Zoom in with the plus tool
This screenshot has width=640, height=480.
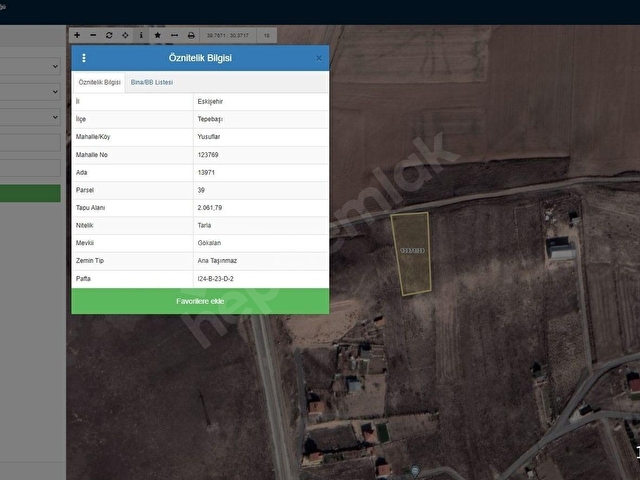pyautogui.click(x=77, y=36)
